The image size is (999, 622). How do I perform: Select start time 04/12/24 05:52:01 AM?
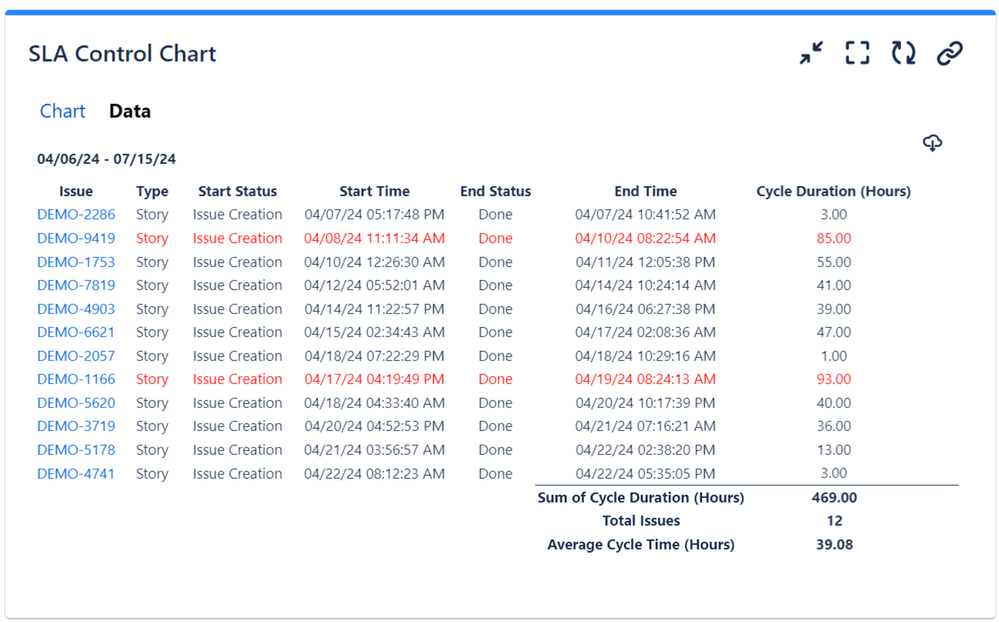375,286
